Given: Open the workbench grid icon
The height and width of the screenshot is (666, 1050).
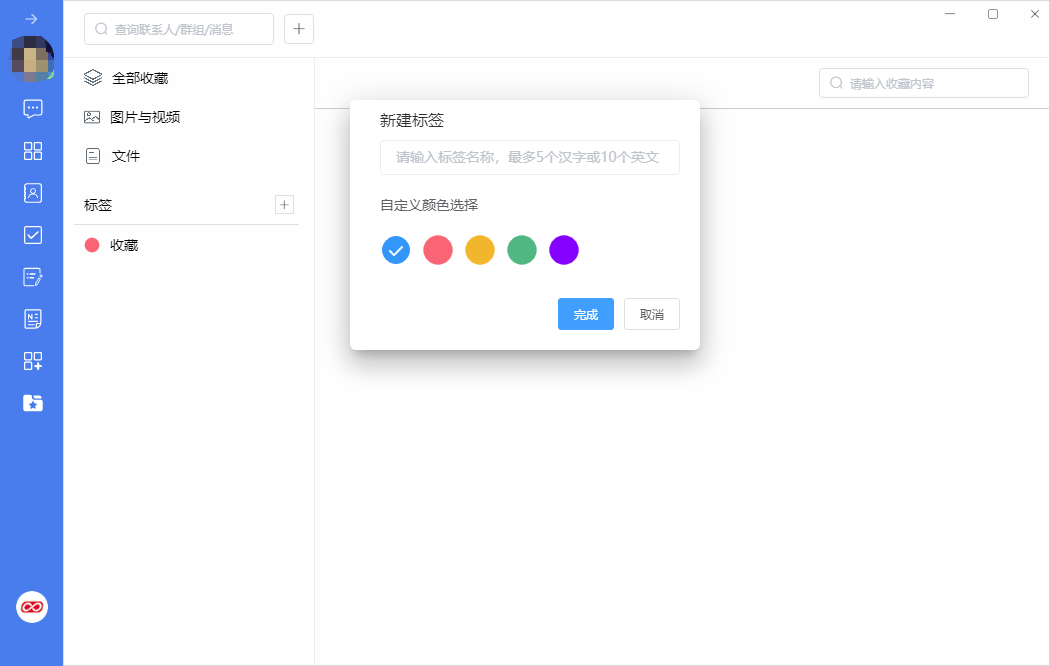Looking at the screenshot, I should click(32, 151).
